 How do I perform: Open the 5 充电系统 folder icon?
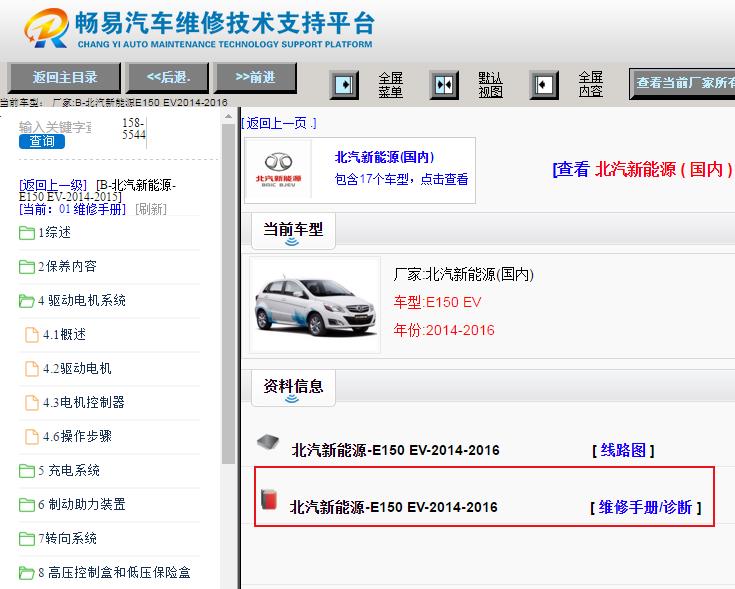27,470
